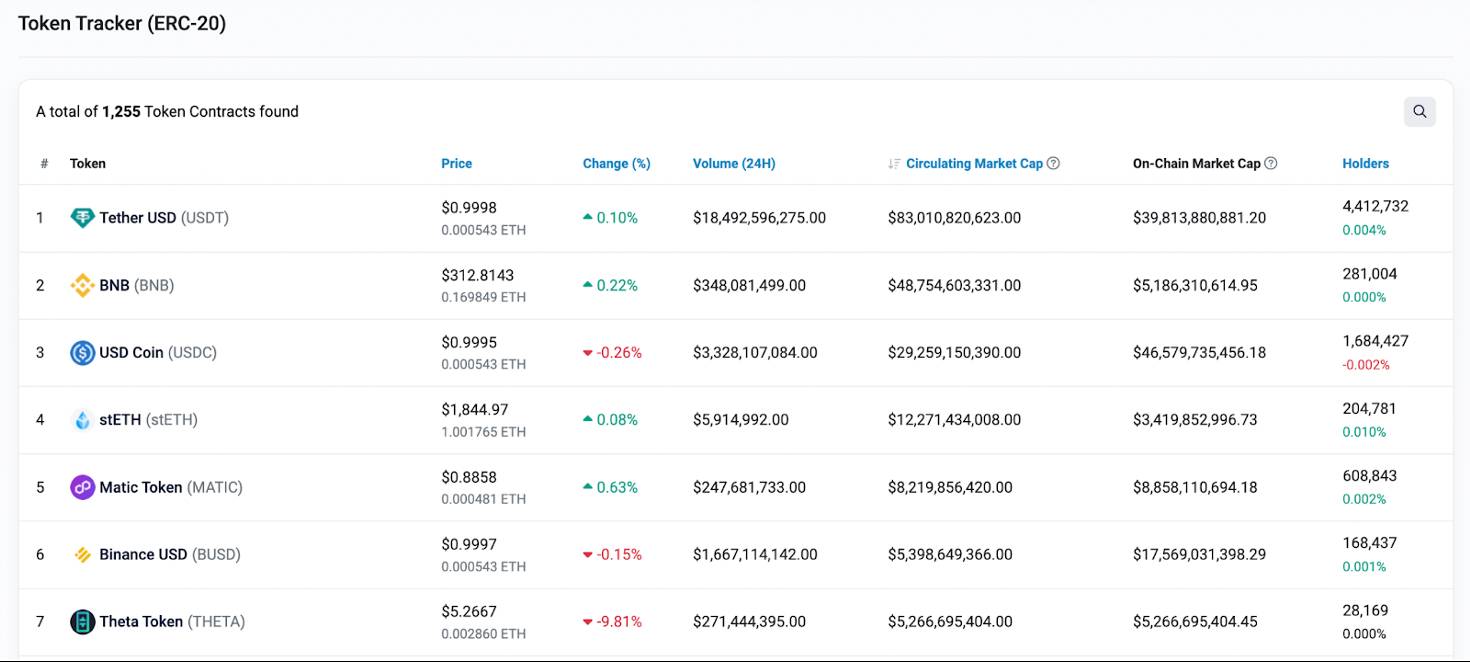Click Tether on-chain cap $39,813,880,881.20
1470x662 pixels.
[1200, 218]
